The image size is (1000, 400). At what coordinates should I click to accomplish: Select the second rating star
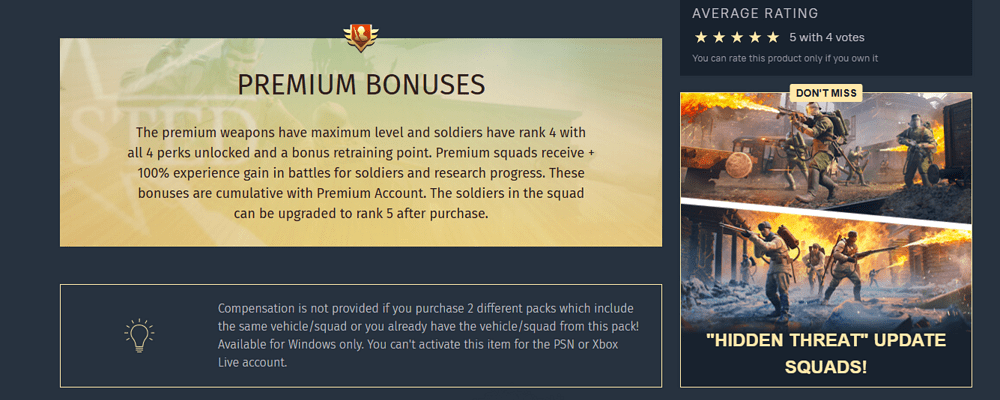tap(719, 37)
